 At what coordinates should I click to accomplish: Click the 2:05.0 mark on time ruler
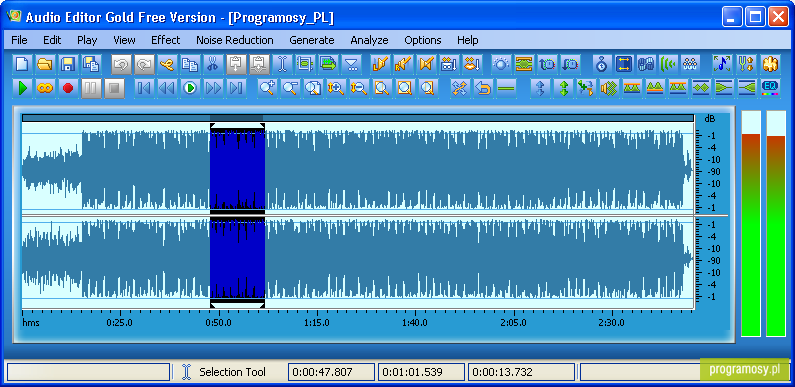click(x=513, y=323)
